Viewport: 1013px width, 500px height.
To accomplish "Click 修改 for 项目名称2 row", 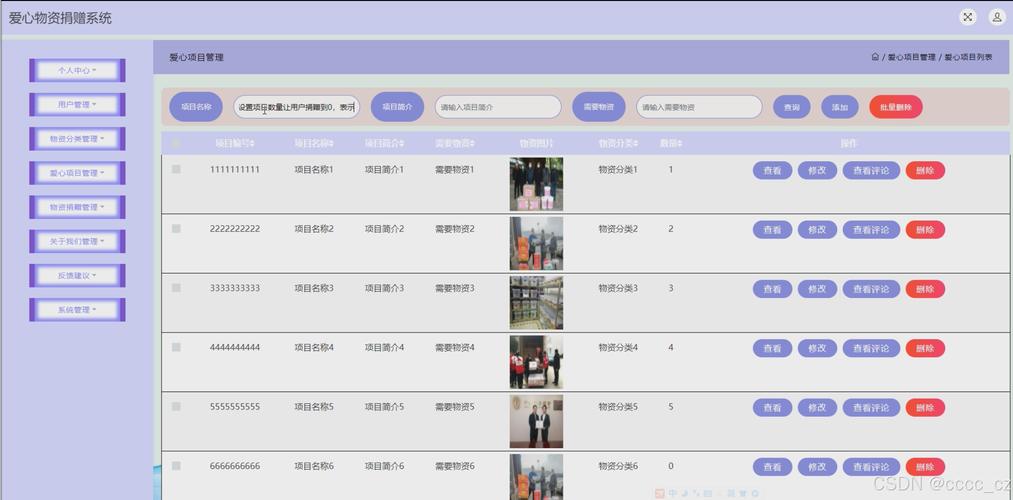I will pyautogui.click(x=817, y=230).
